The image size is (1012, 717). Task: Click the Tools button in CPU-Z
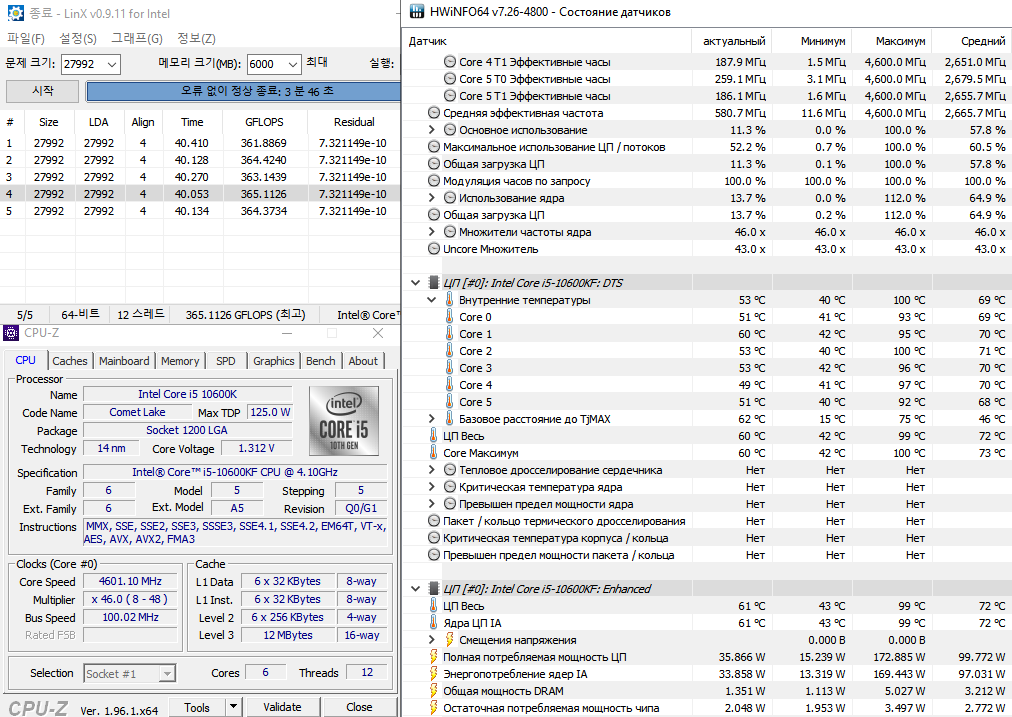(x=197, y=707)
